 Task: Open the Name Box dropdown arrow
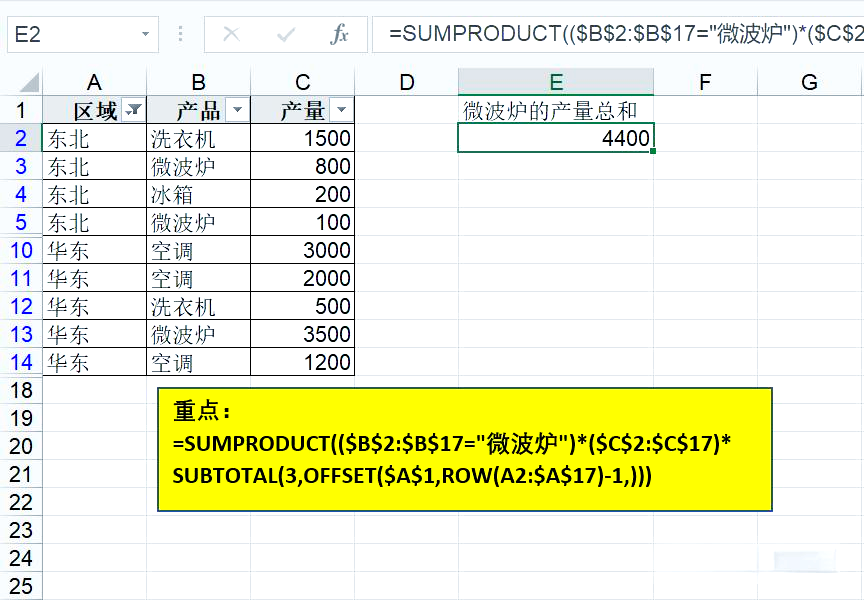[145, 34]
